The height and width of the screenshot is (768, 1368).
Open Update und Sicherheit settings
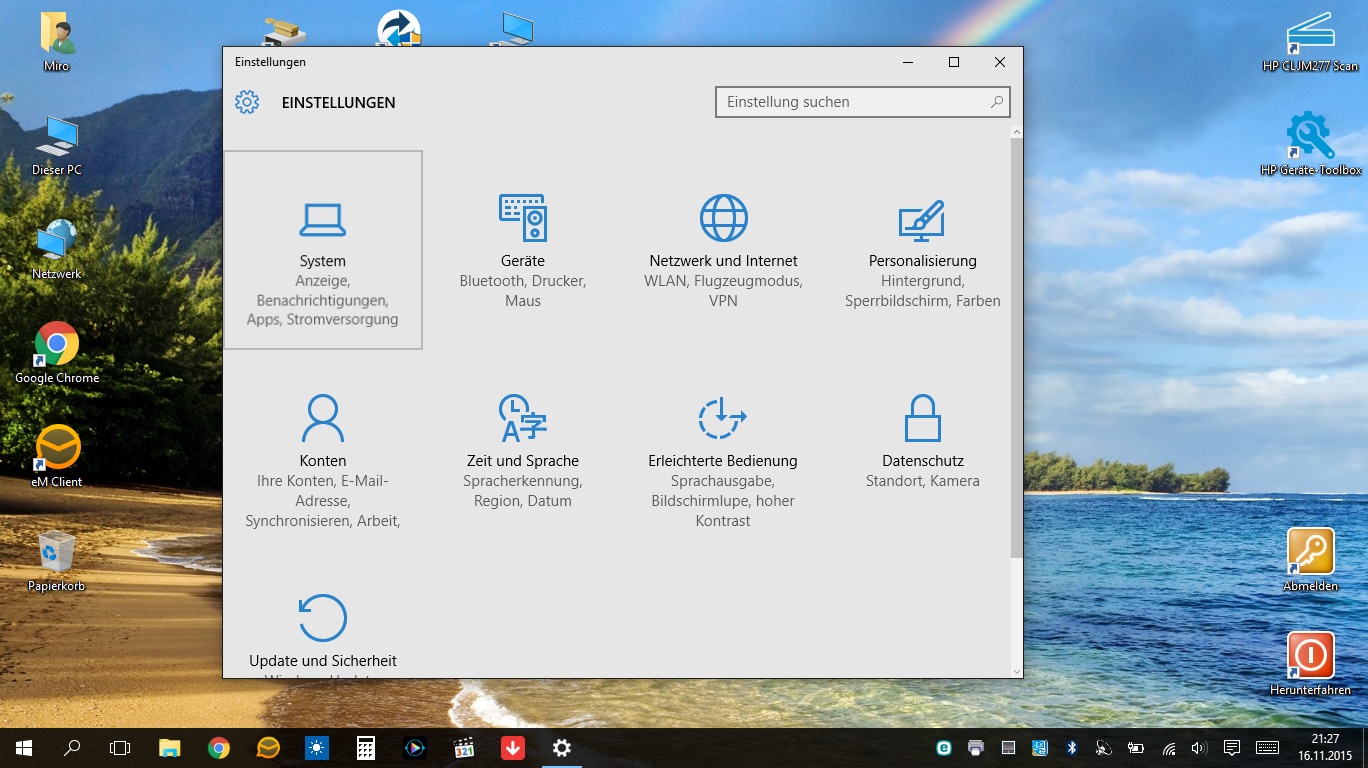tap(323, 628)
